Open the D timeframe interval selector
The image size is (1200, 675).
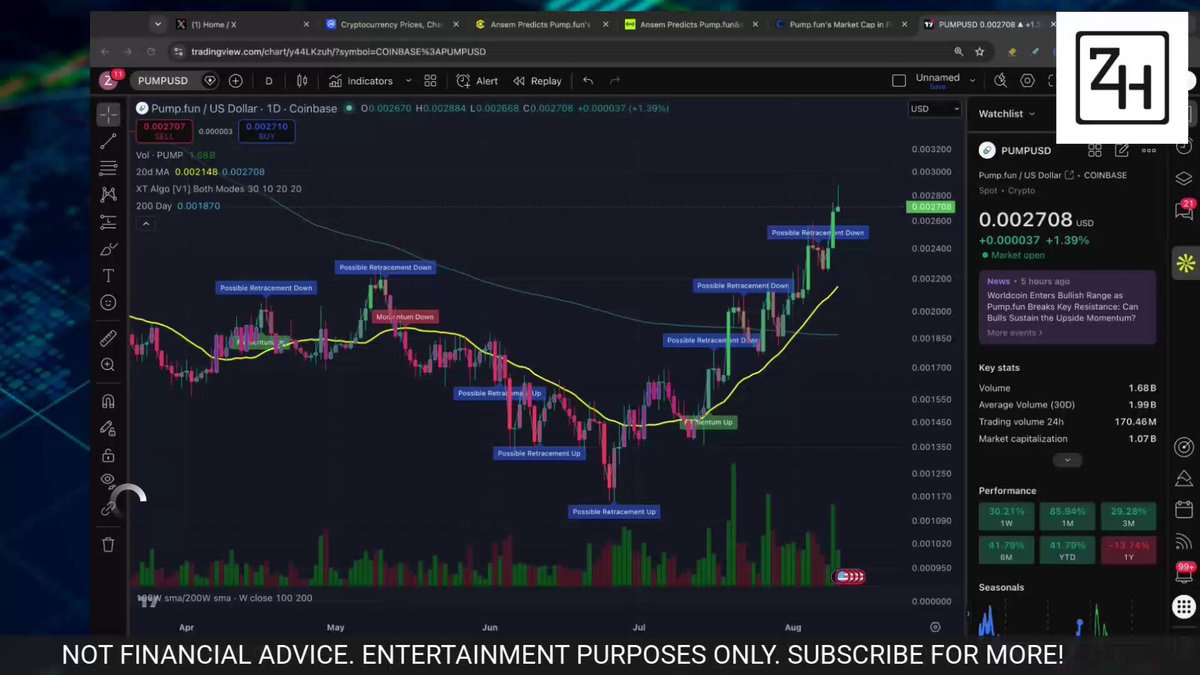click(x=268, y=81)
